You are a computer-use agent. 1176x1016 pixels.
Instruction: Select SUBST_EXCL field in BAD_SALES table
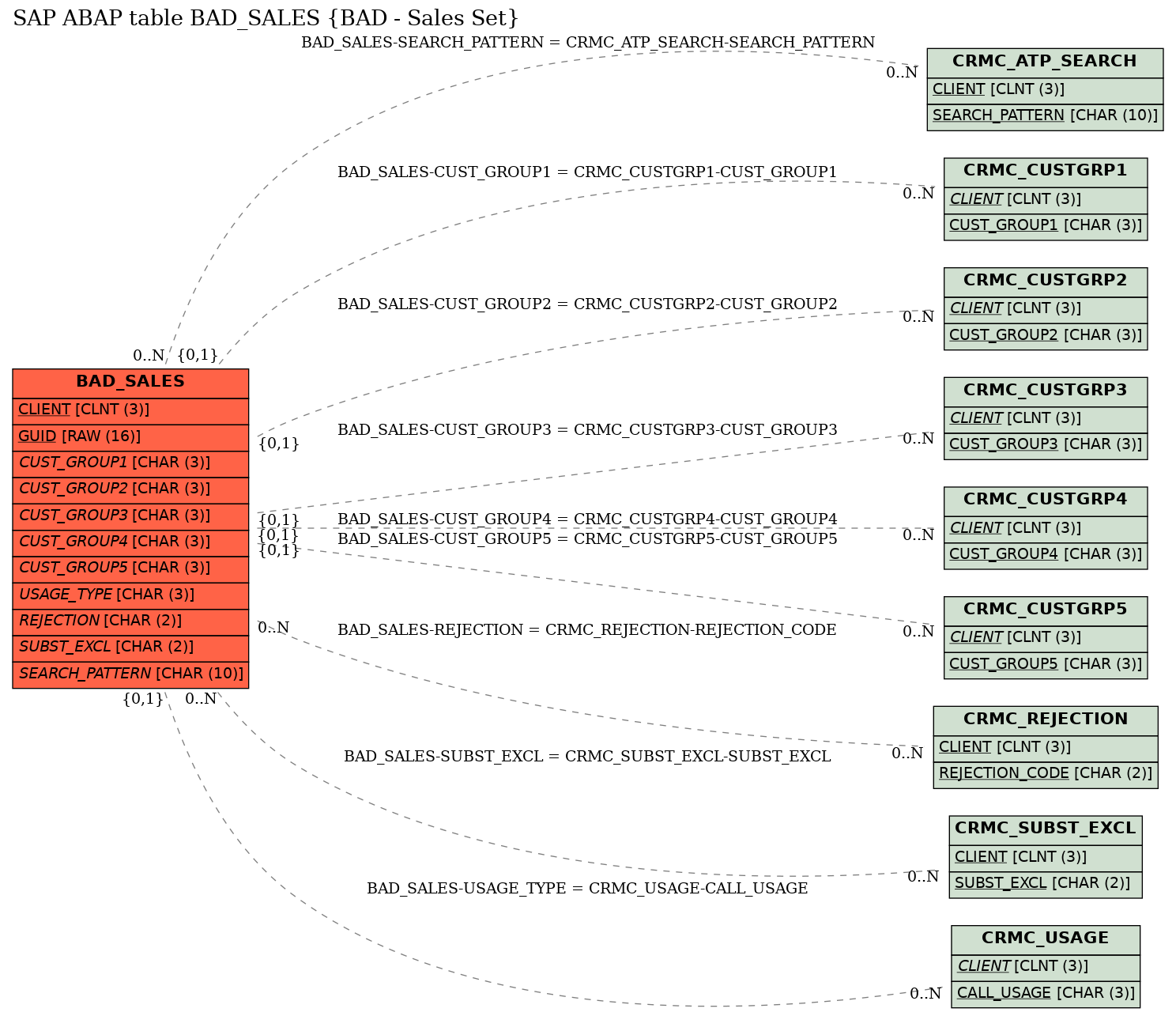pyautogui.click(x=130, y=648)
